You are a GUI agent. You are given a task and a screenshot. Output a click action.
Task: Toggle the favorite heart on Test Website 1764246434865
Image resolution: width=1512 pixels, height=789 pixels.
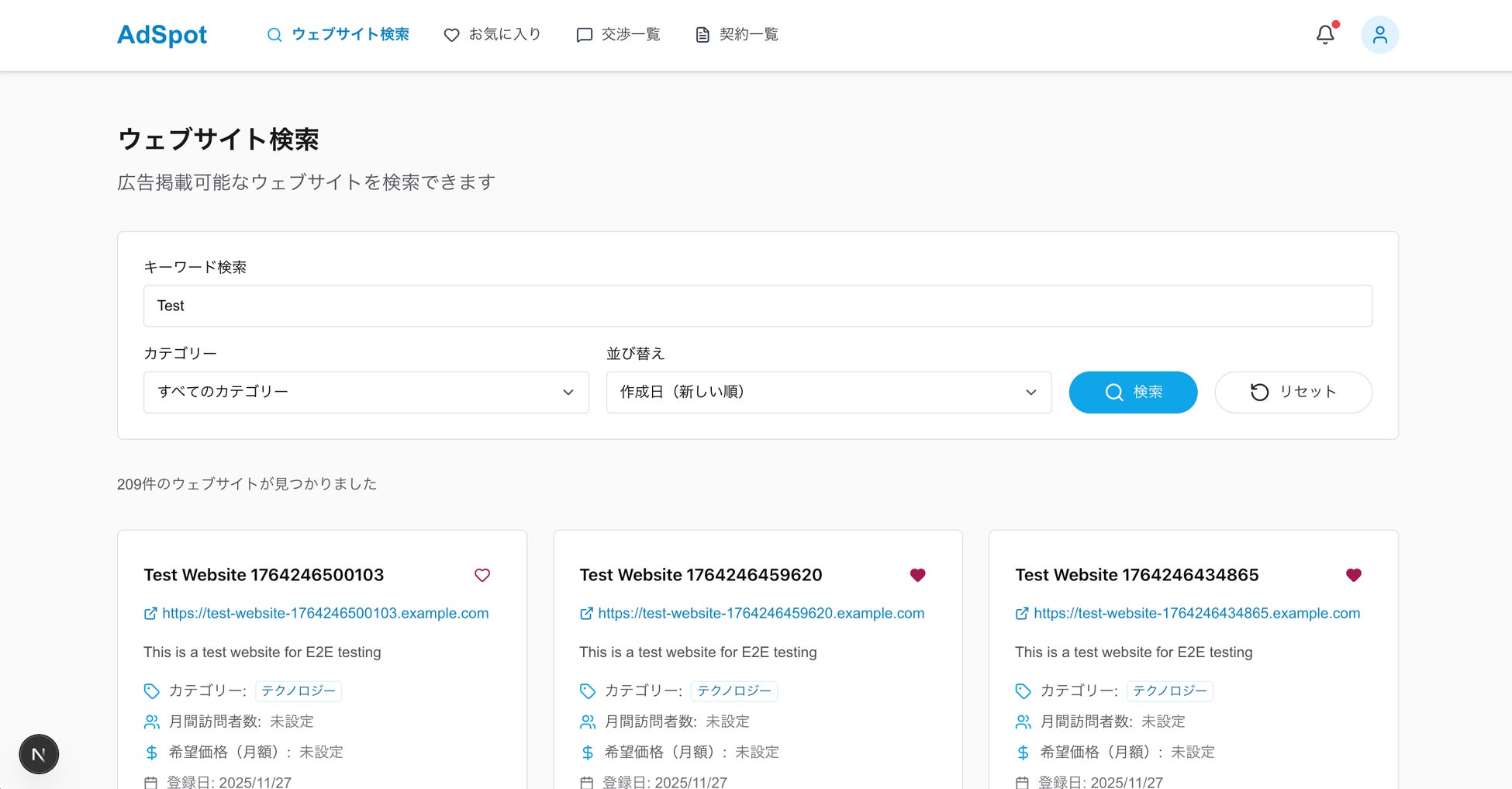click(x=1353, y=575)
